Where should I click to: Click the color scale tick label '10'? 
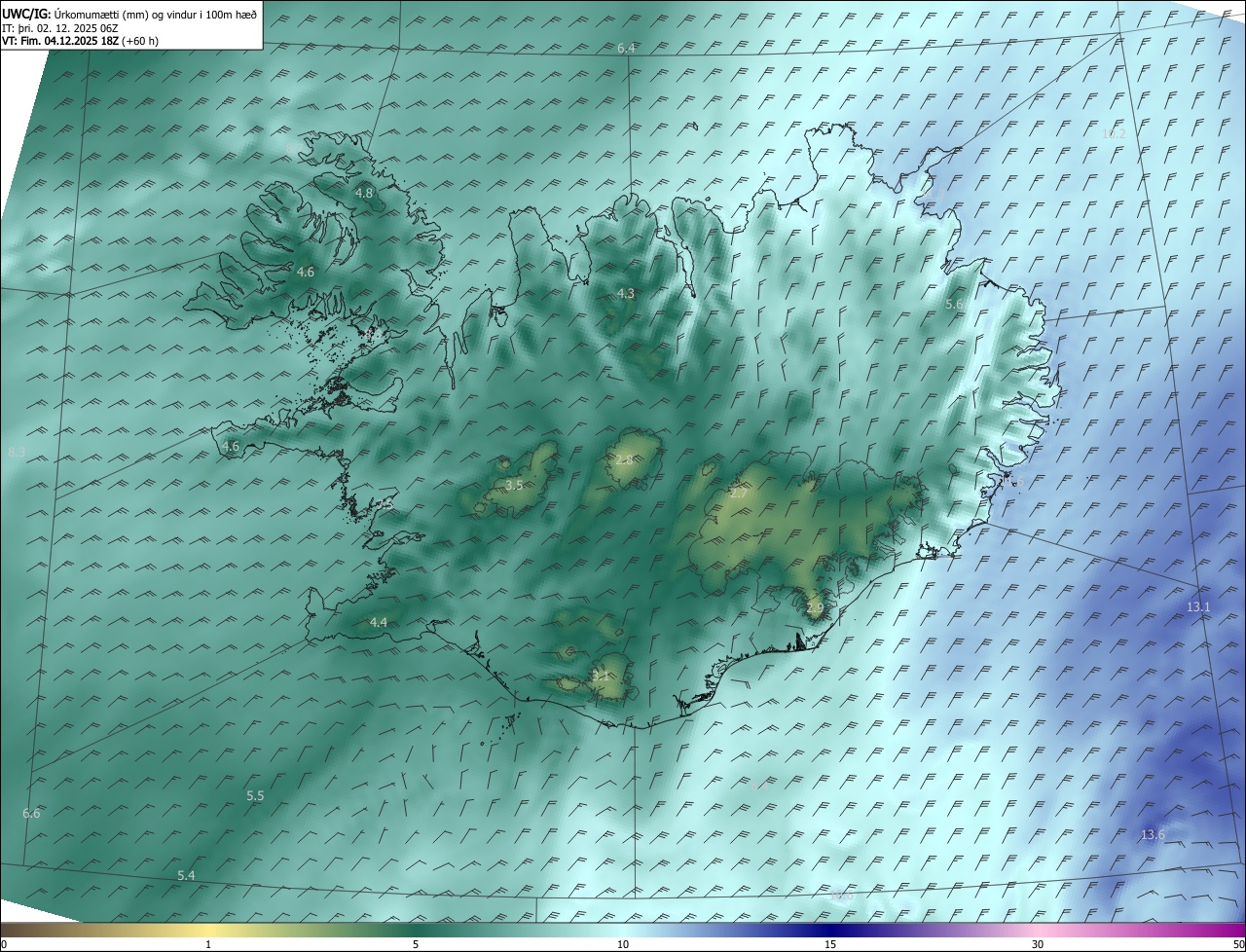pos(623,945)
